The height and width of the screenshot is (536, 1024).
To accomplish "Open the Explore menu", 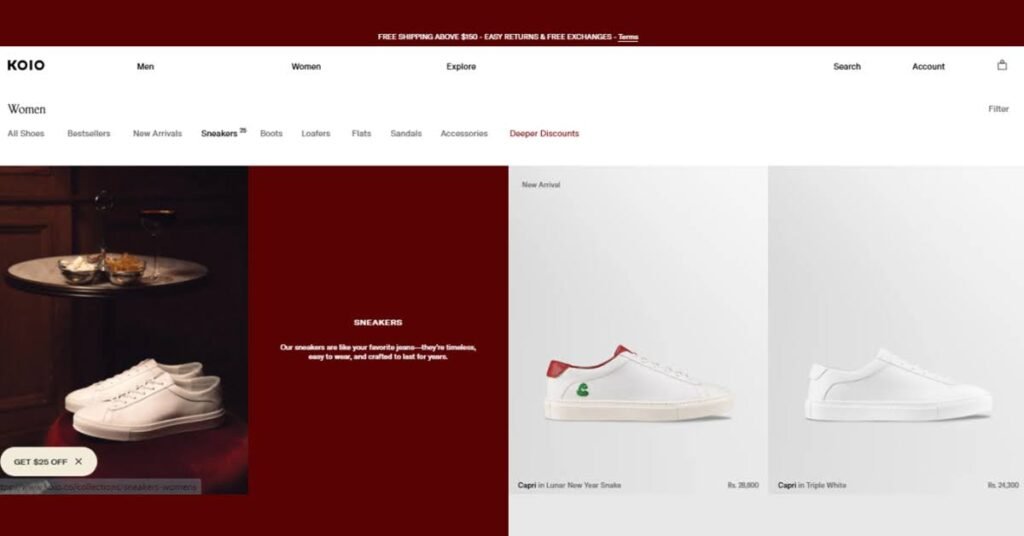I will coord(461,67).
